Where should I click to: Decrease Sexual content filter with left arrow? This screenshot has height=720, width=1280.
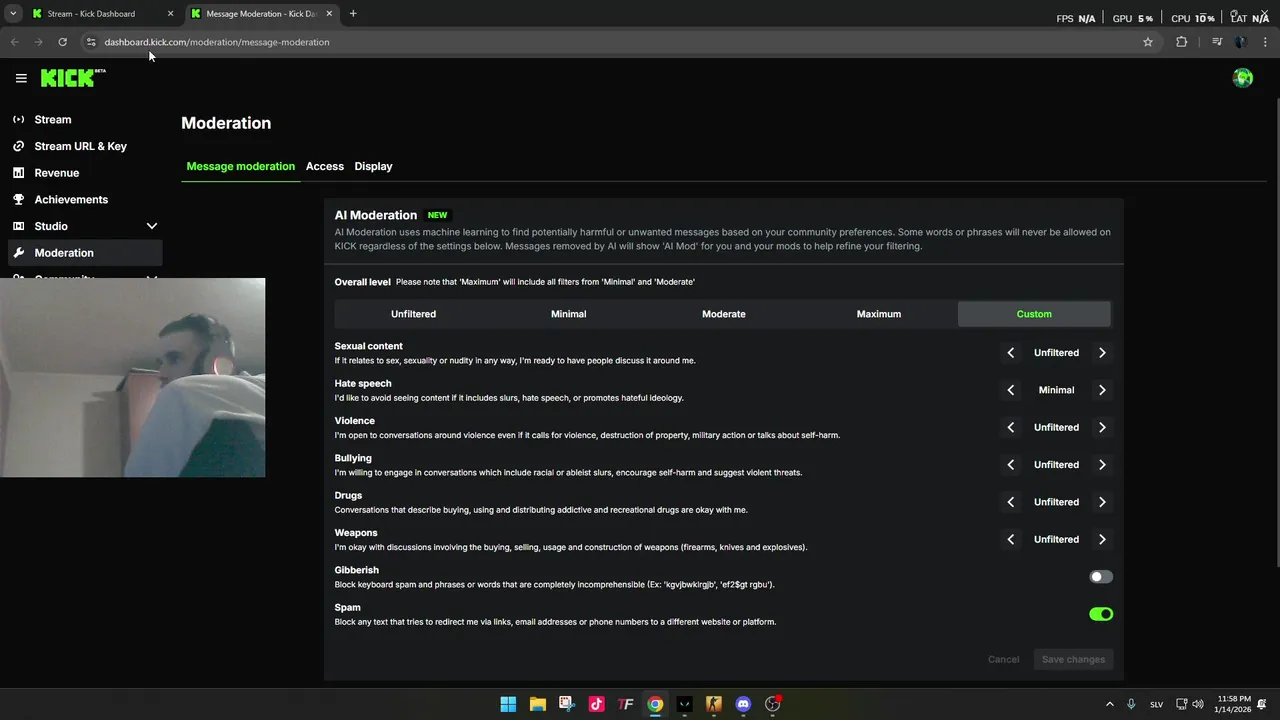click(1010, 353)
